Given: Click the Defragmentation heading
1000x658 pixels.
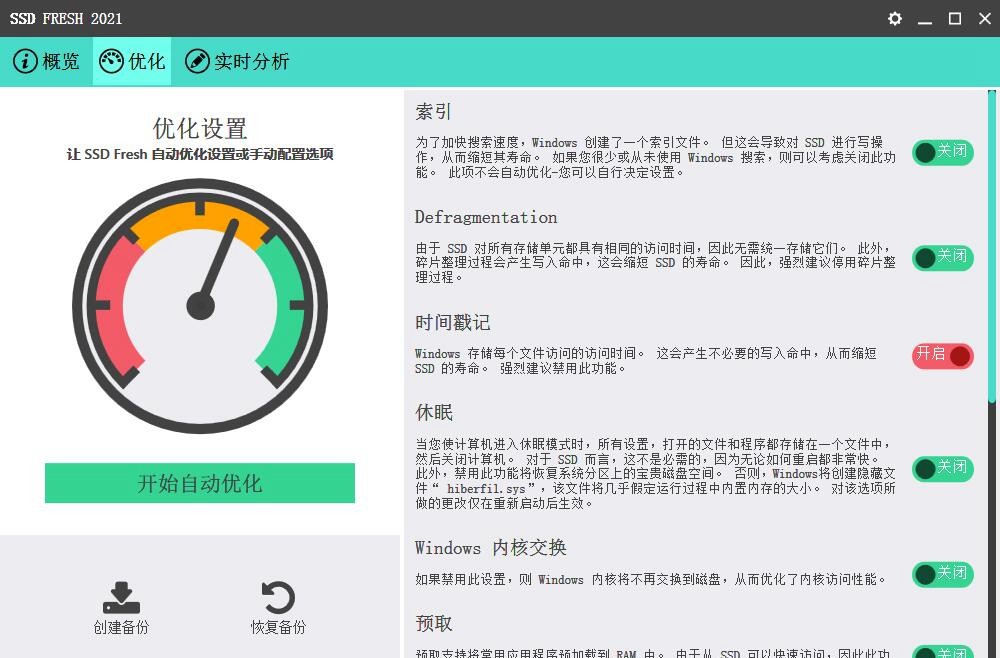Looking at the screenshot, I should (486, 217).
